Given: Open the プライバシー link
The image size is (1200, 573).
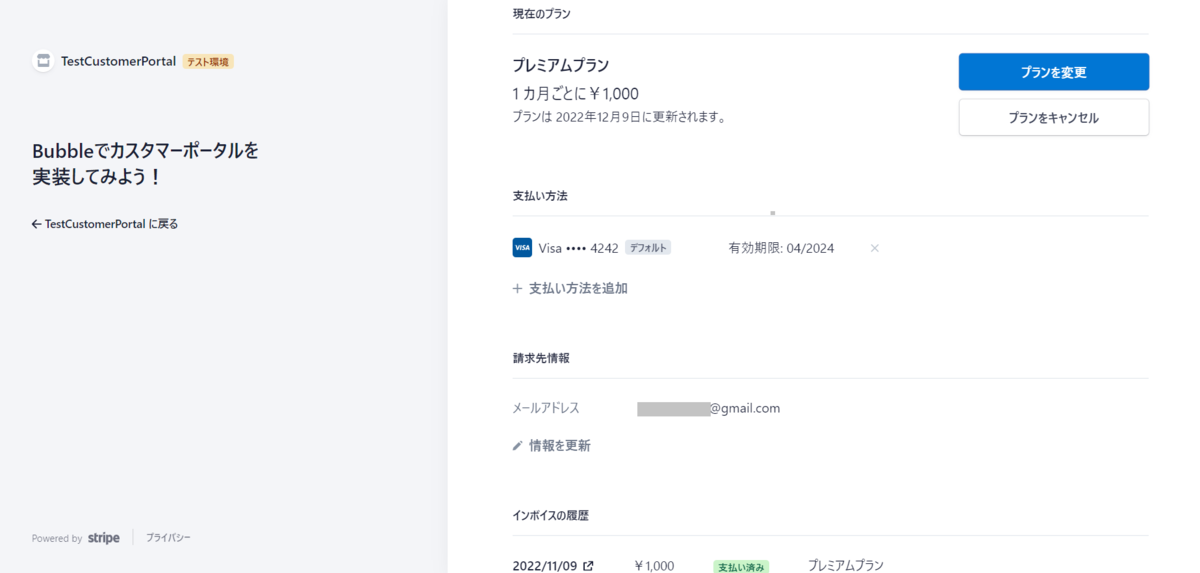Looking at the screenshot, I should coord(168,538).
